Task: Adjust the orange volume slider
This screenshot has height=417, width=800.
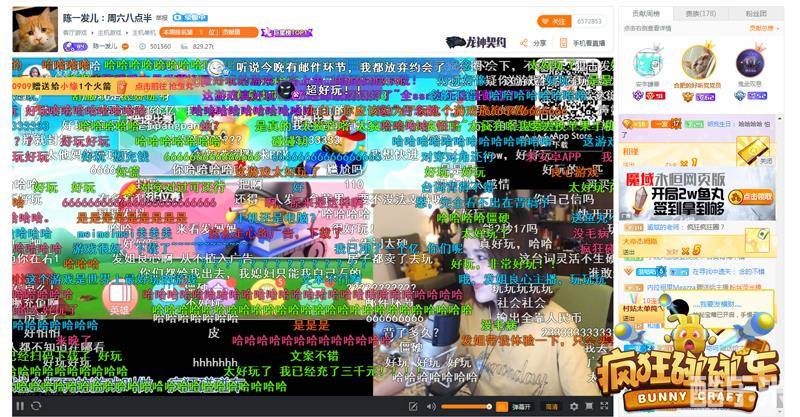Action: tap(466, 406)
